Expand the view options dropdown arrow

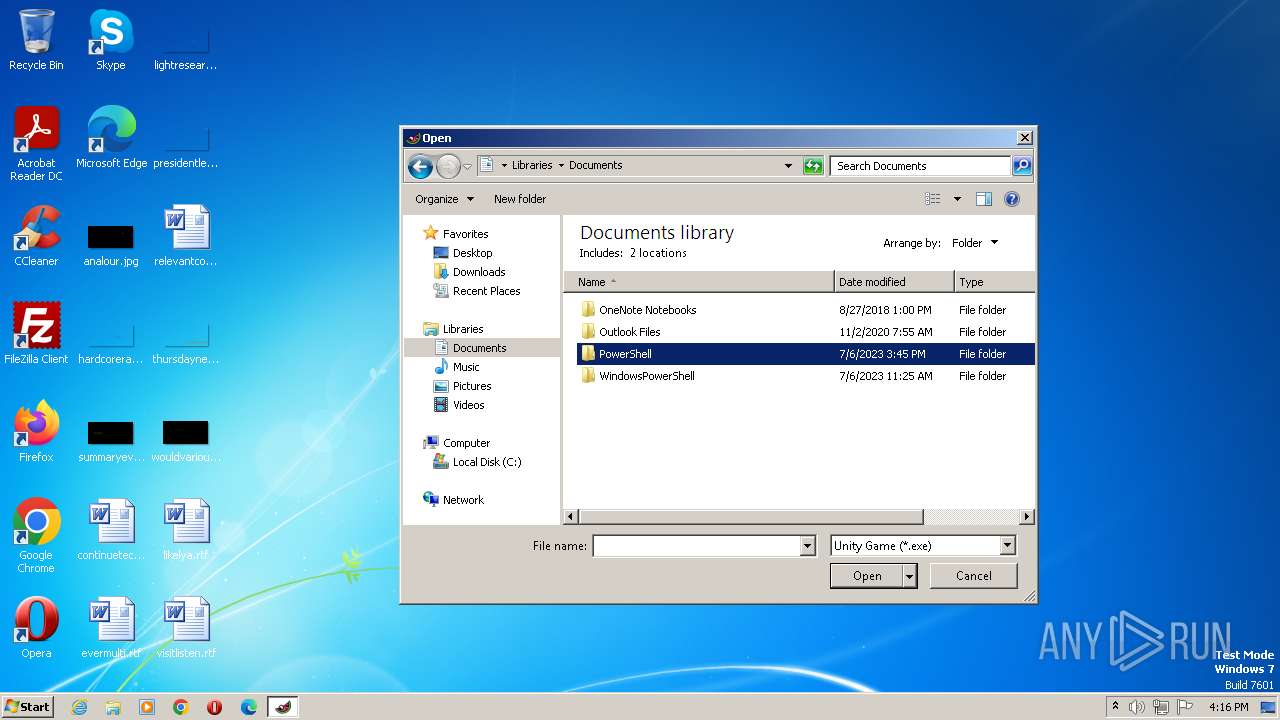tap(957, 199)
